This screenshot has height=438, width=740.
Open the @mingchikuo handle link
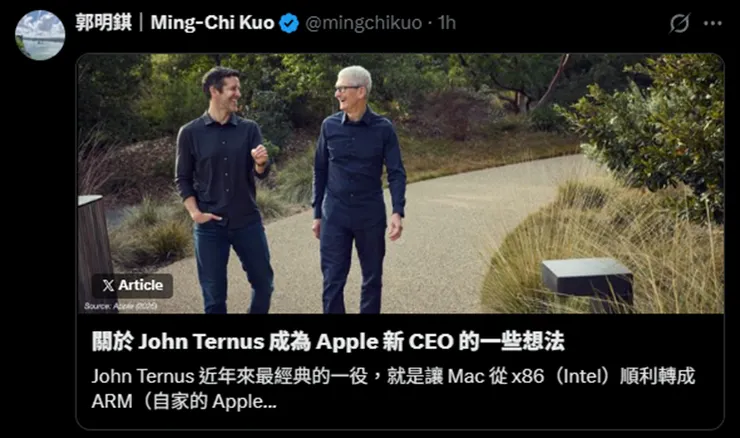pos(363,23)
